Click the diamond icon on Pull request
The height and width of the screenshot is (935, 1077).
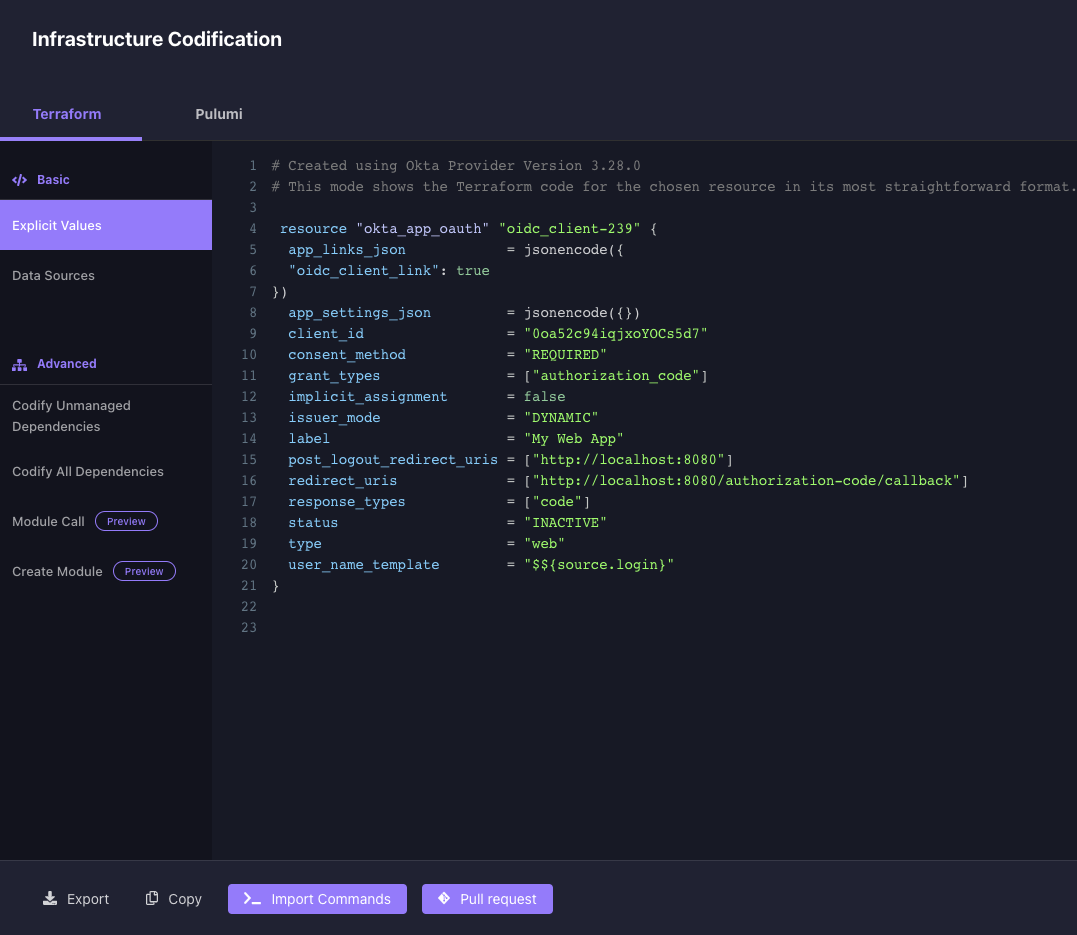(x=444, y=898)
